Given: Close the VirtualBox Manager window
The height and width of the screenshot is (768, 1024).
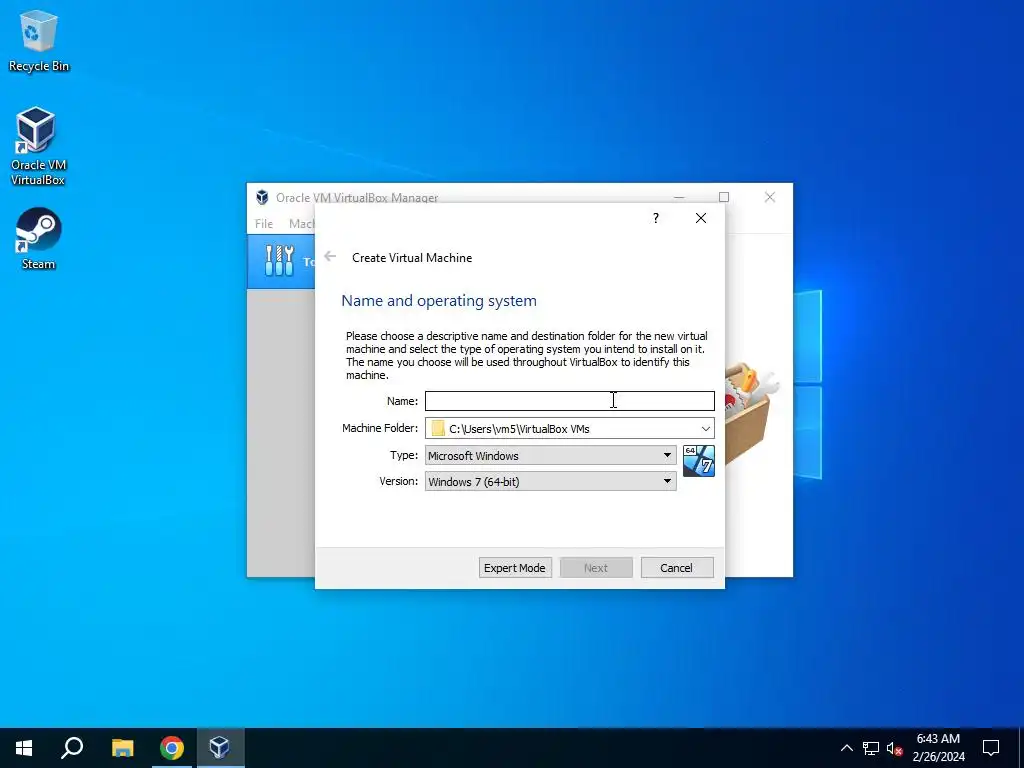Looking at the screenshot, I should pos(770,197).
